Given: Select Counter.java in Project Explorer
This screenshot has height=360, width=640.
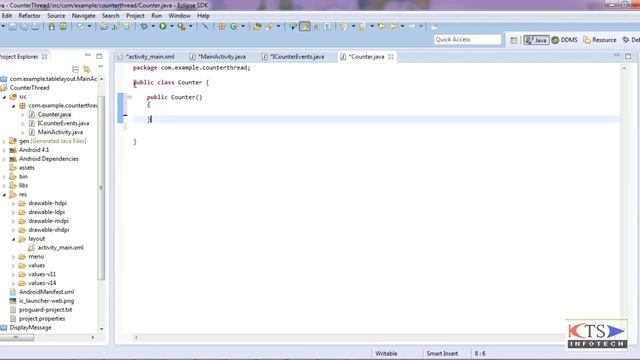Looking at the screenshot, I should [54, 114].
